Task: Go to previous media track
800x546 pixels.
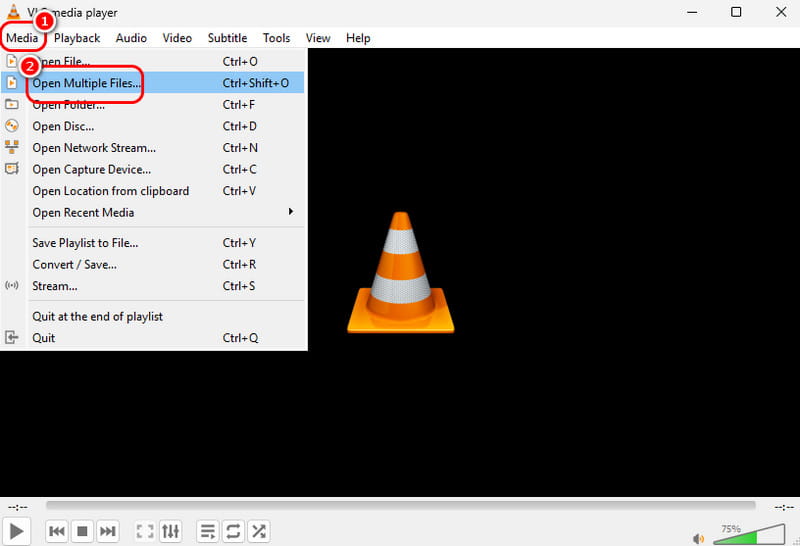Action: (x=56, y=531)
